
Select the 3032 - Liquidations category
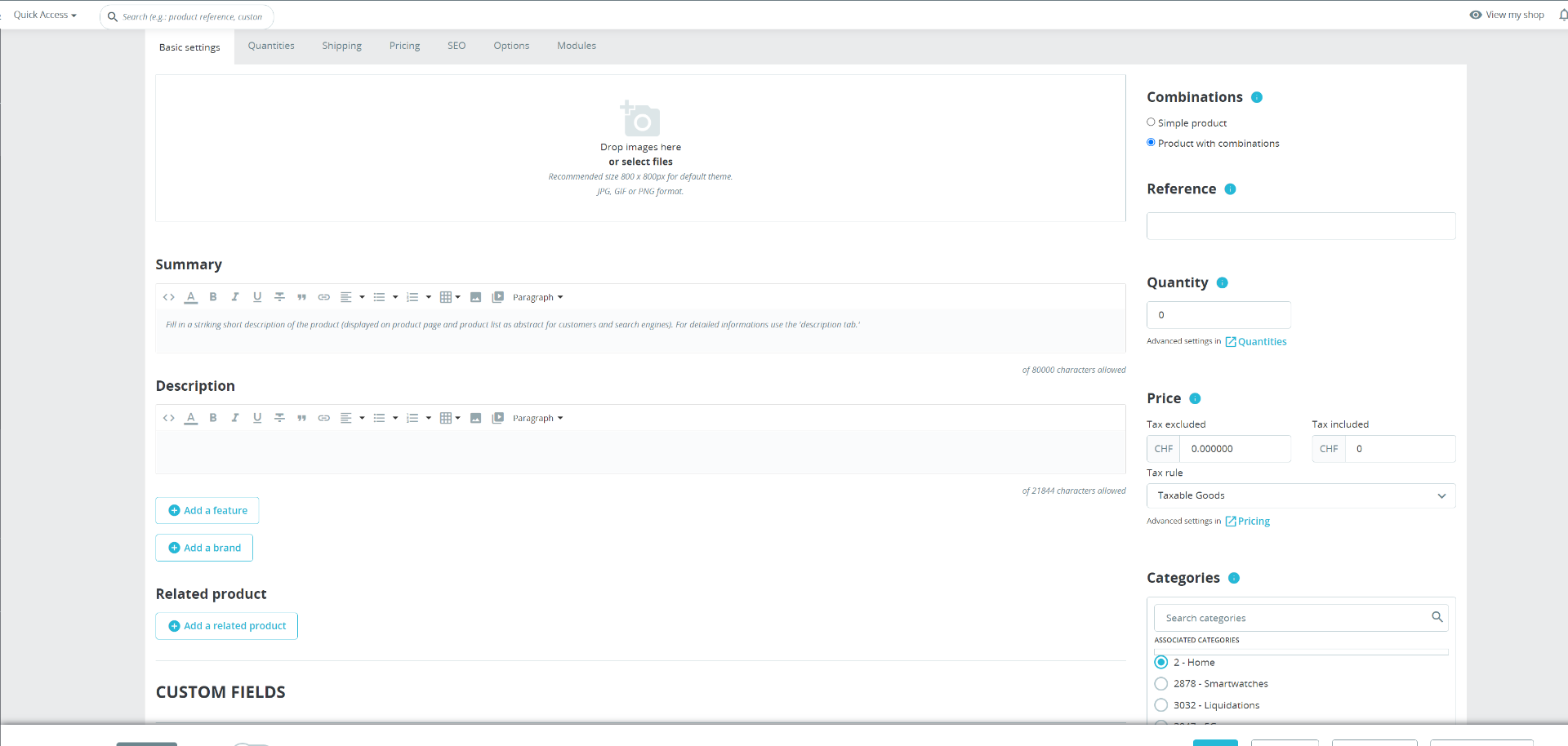pyautogui.click(x=1161, y=704)
